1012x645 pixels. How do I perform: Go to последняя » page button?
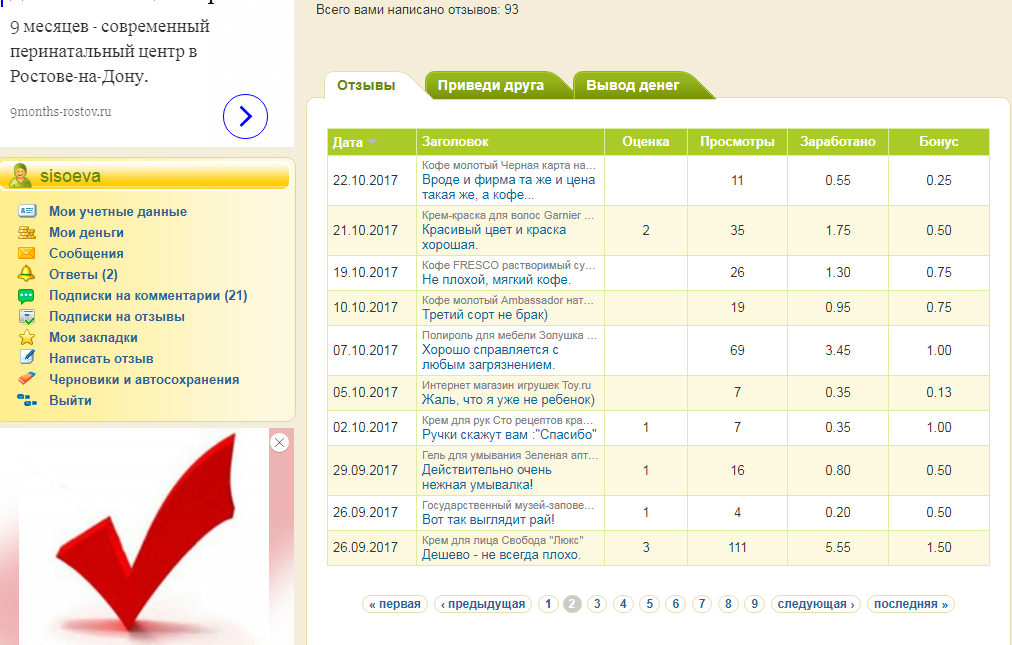click(x=911, y=604)
